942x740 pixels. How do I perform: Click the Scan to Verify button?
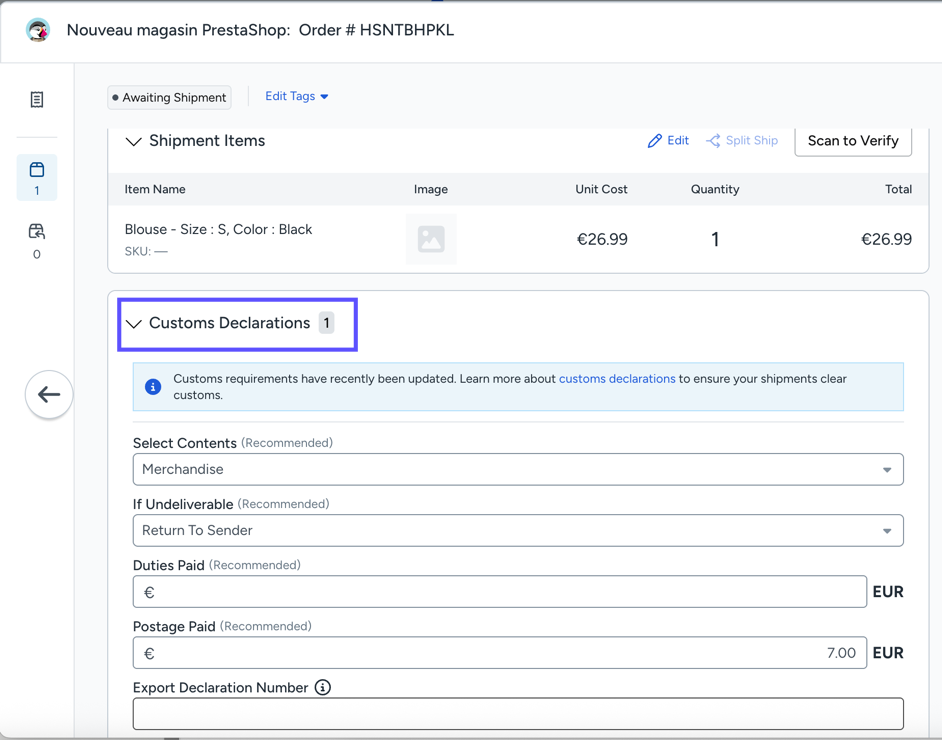853,141
